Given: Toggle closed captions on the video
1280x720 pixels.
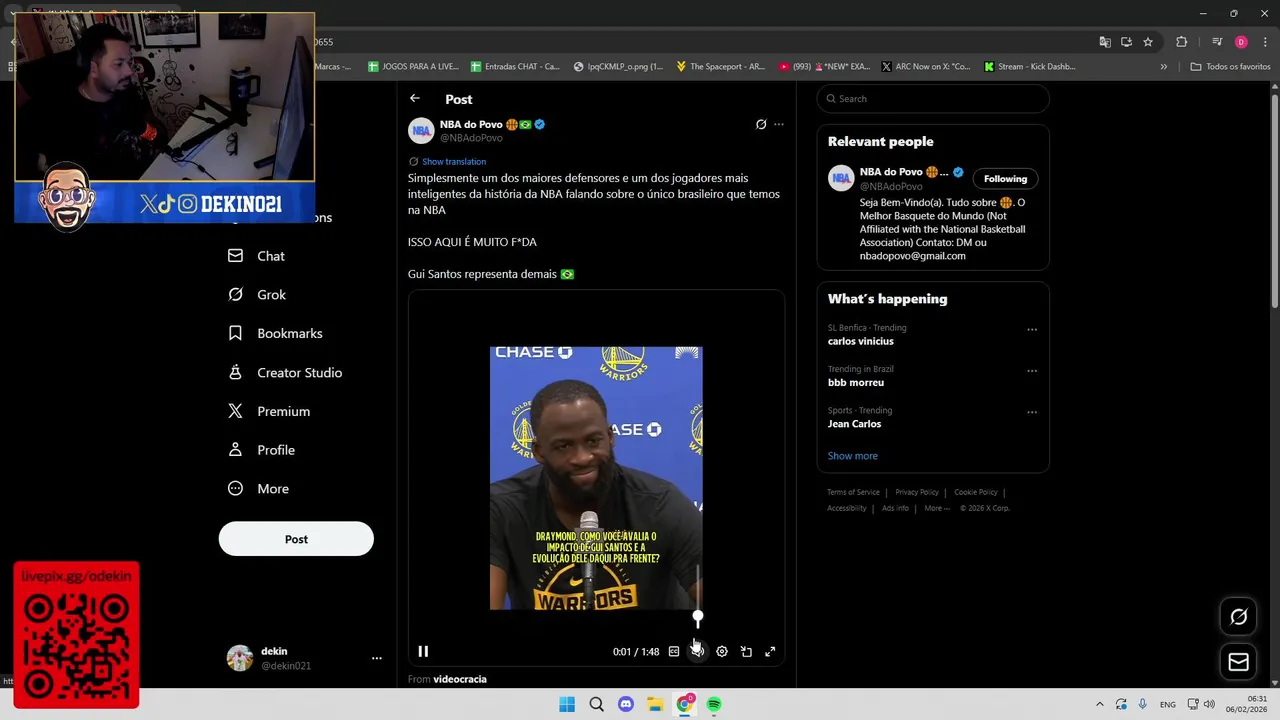Looking at the screenshot, I should coord(674,651).
